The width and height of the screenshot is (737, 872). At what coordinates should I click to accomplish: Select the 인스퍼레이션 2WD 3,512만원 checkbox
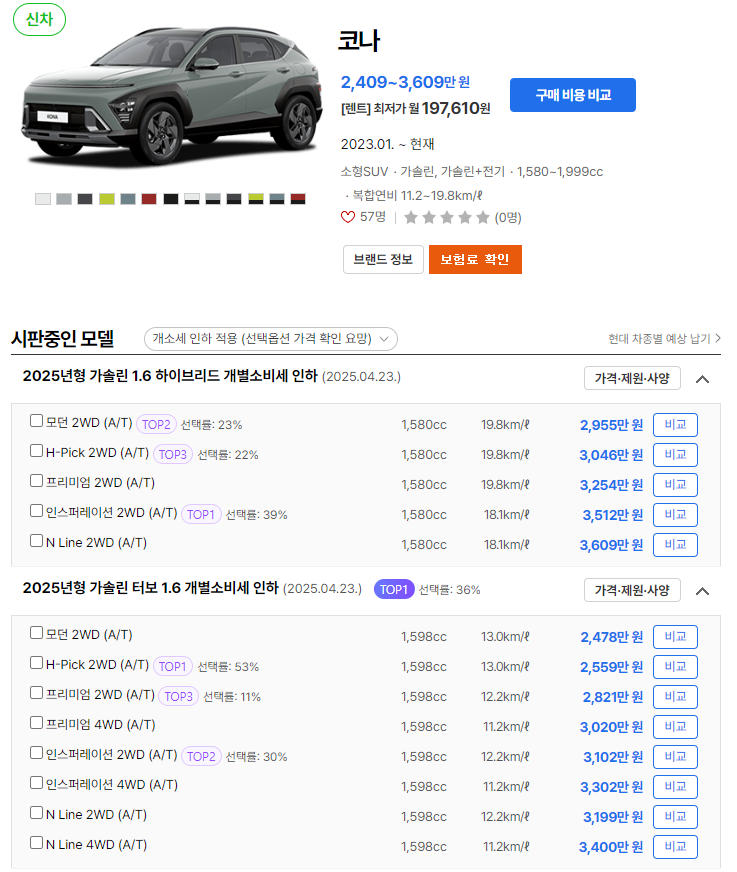click(x=36, y=511)
